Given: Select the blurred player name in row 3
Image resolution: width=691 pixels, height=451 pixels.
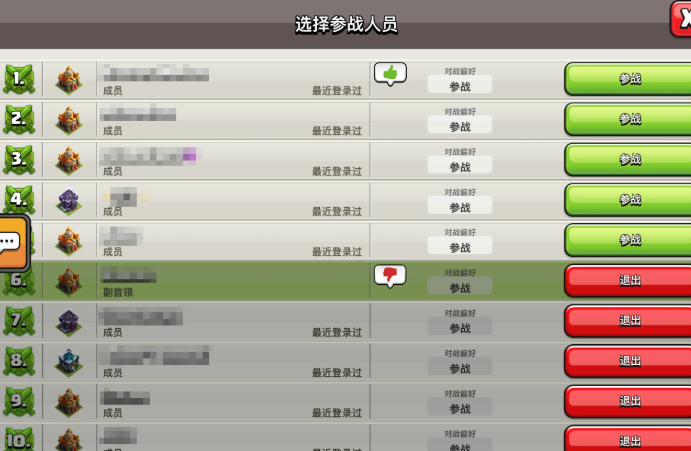Looking at the screenshot, I should point(151,156).
